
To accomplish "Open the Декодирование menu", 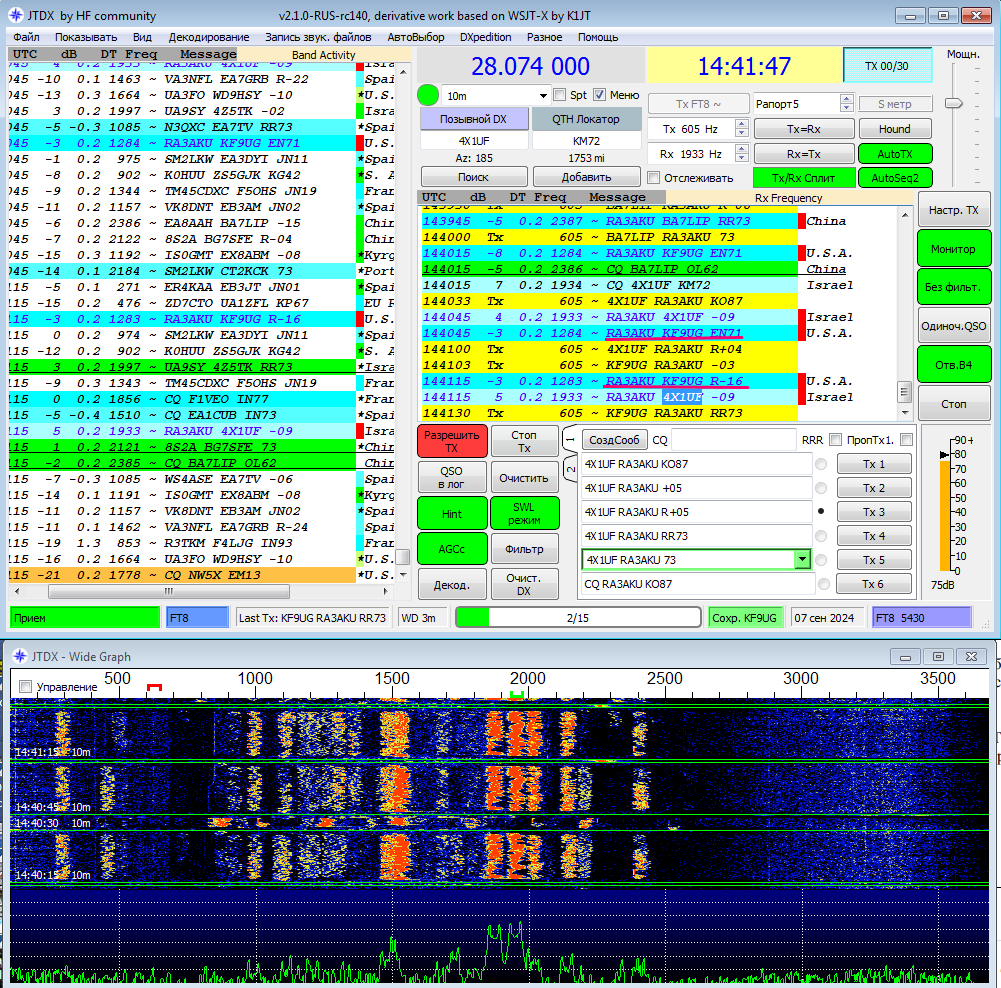I will tap(209, 37).
